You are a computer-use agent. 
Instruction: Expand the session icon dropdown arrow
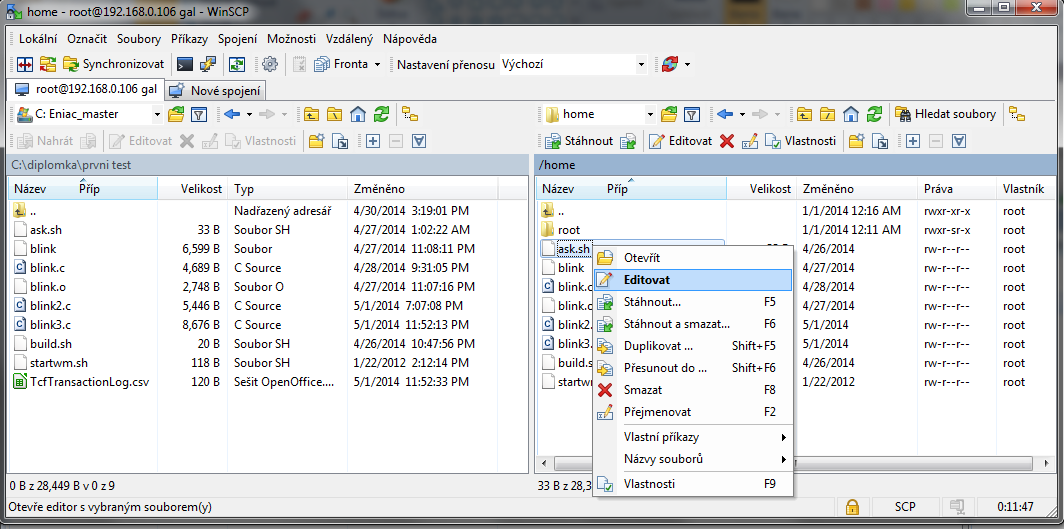pos(687,64)
